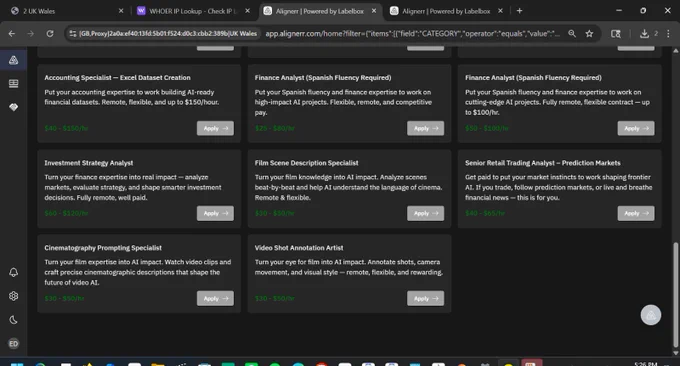Screen dimensions: 680x366
Task: Click the $40 - $65/hr pay rate
Action: point(485,213)
